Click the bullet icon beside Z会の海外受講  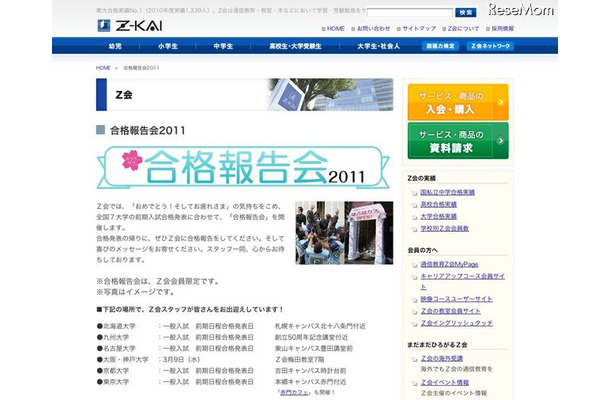(x=414, y=359)
